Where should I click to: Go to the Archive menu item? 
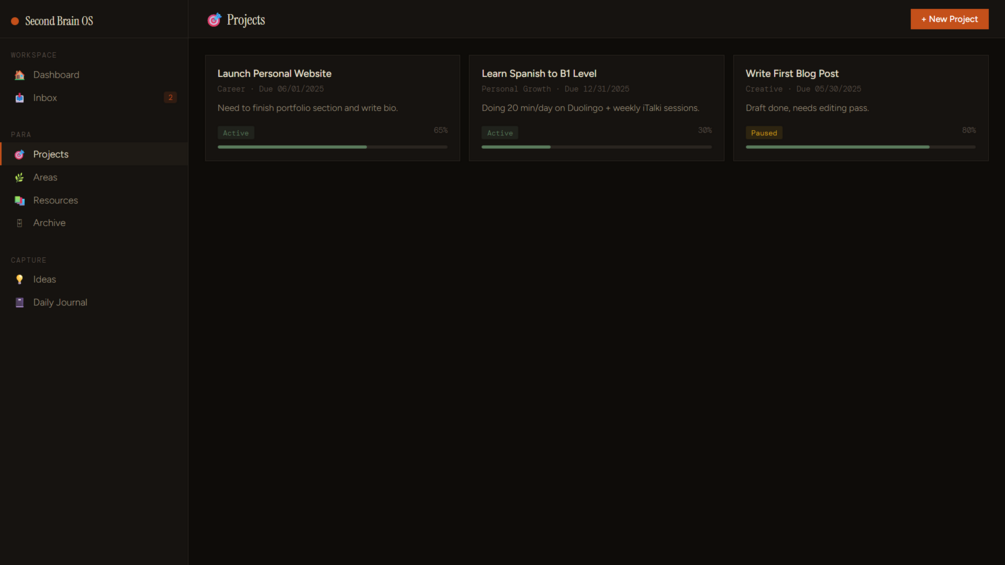coord(94,223)
